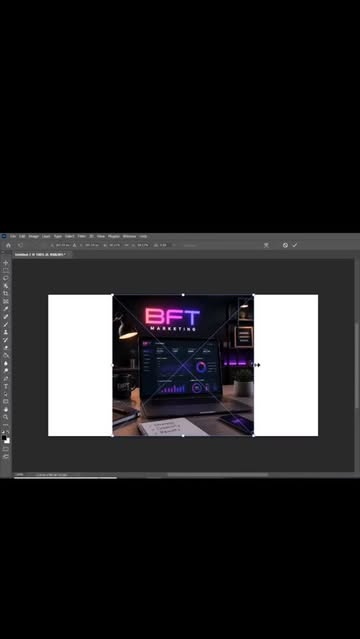Select the Lasso tool
360x639 pixels.
click(6, 278)
